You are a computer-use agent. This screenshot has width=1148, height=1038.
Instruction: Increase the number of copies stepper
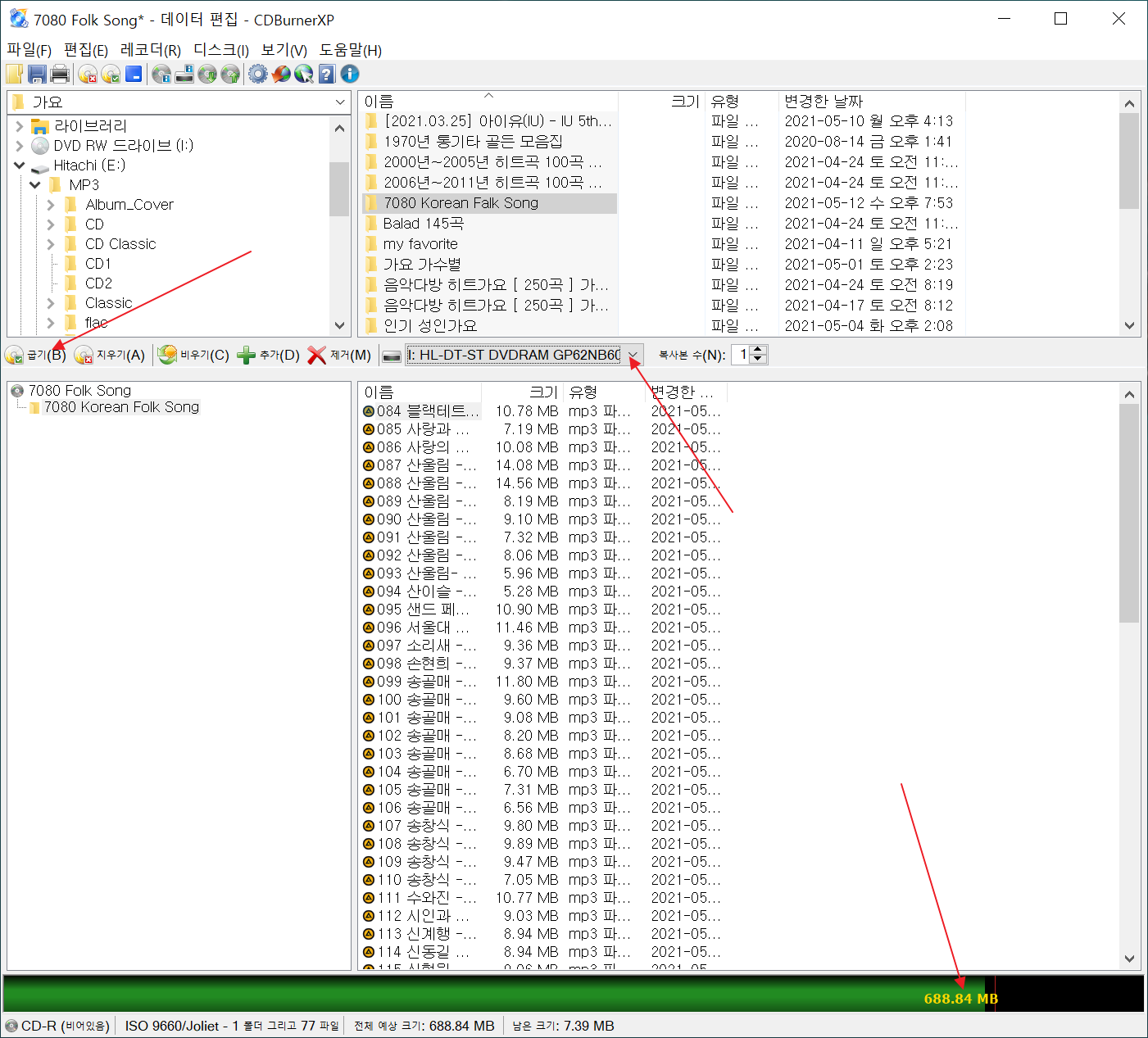point(759,350)
